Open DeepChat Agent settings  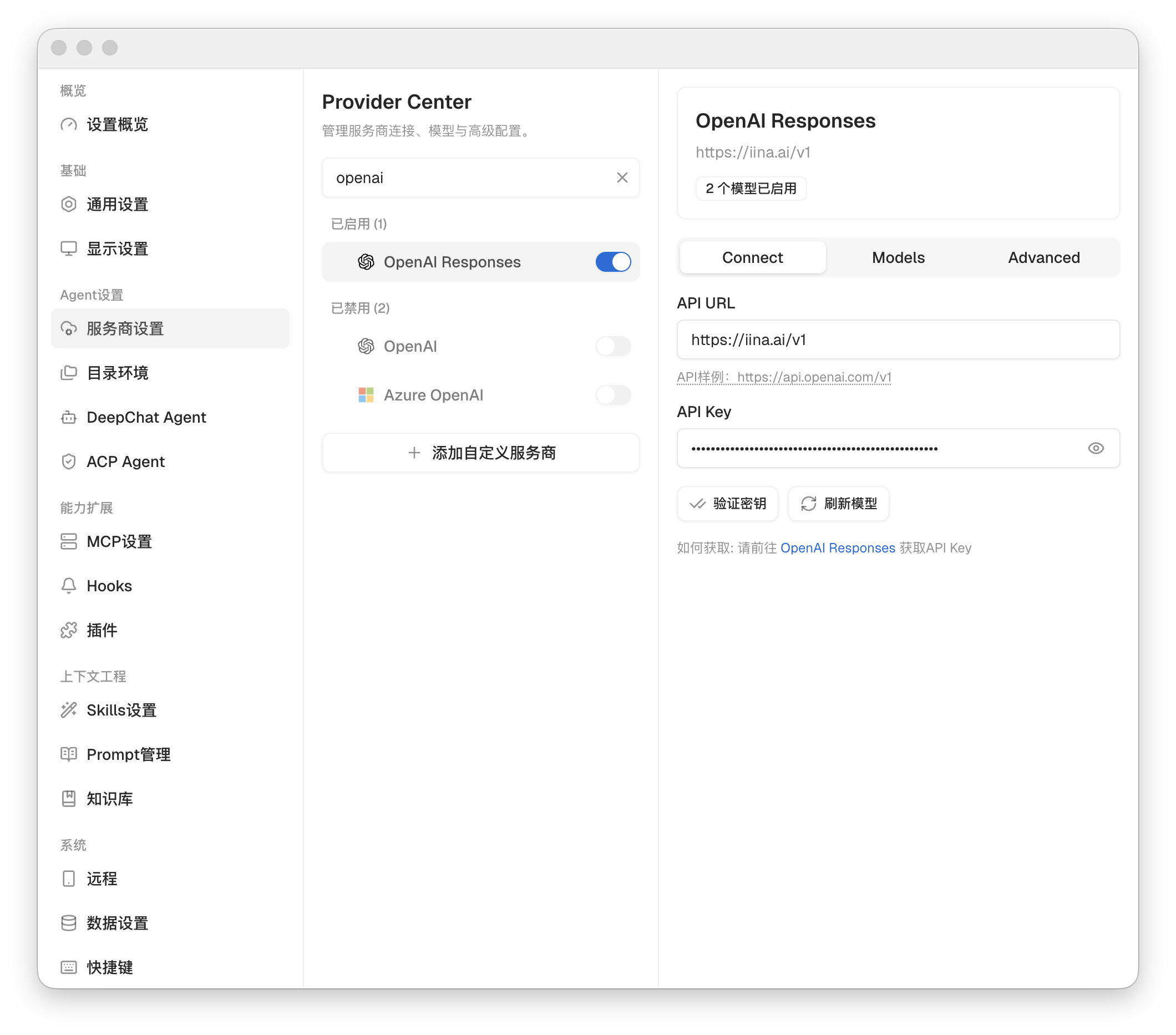point(170,417)
